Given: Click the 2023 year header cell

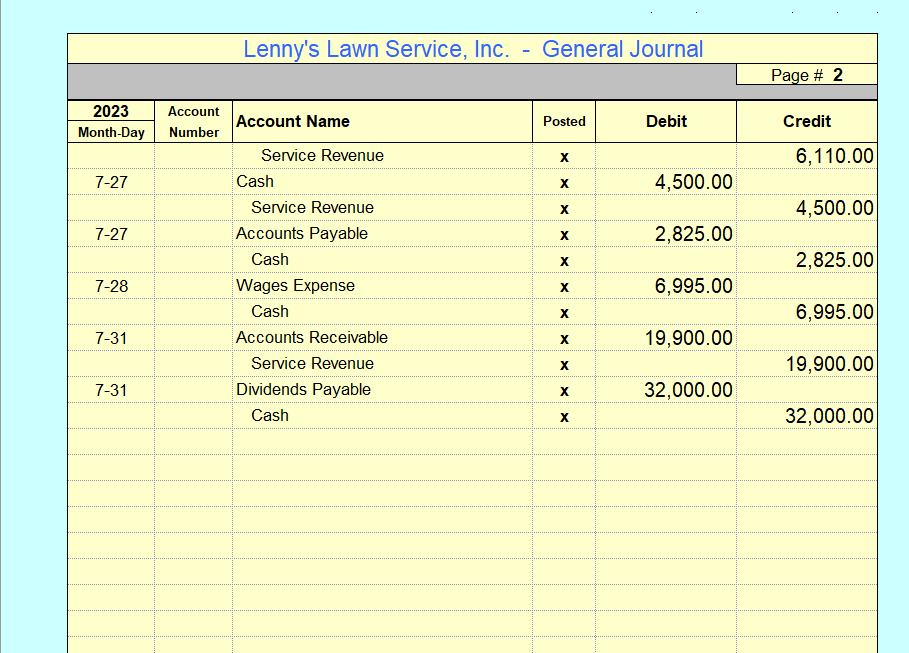Looking at the screenshot, I should click(x=110, y=111).
